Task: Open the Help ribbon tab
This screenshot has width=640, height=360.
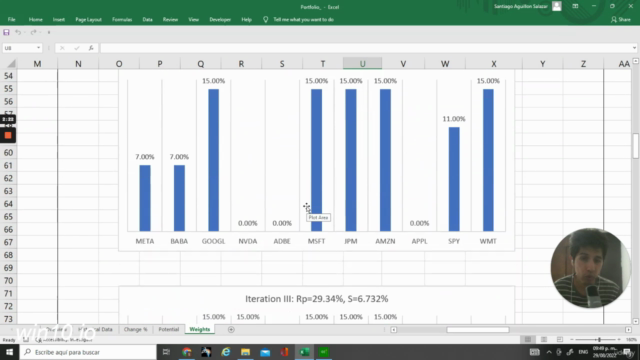Action: pos(246,19)
